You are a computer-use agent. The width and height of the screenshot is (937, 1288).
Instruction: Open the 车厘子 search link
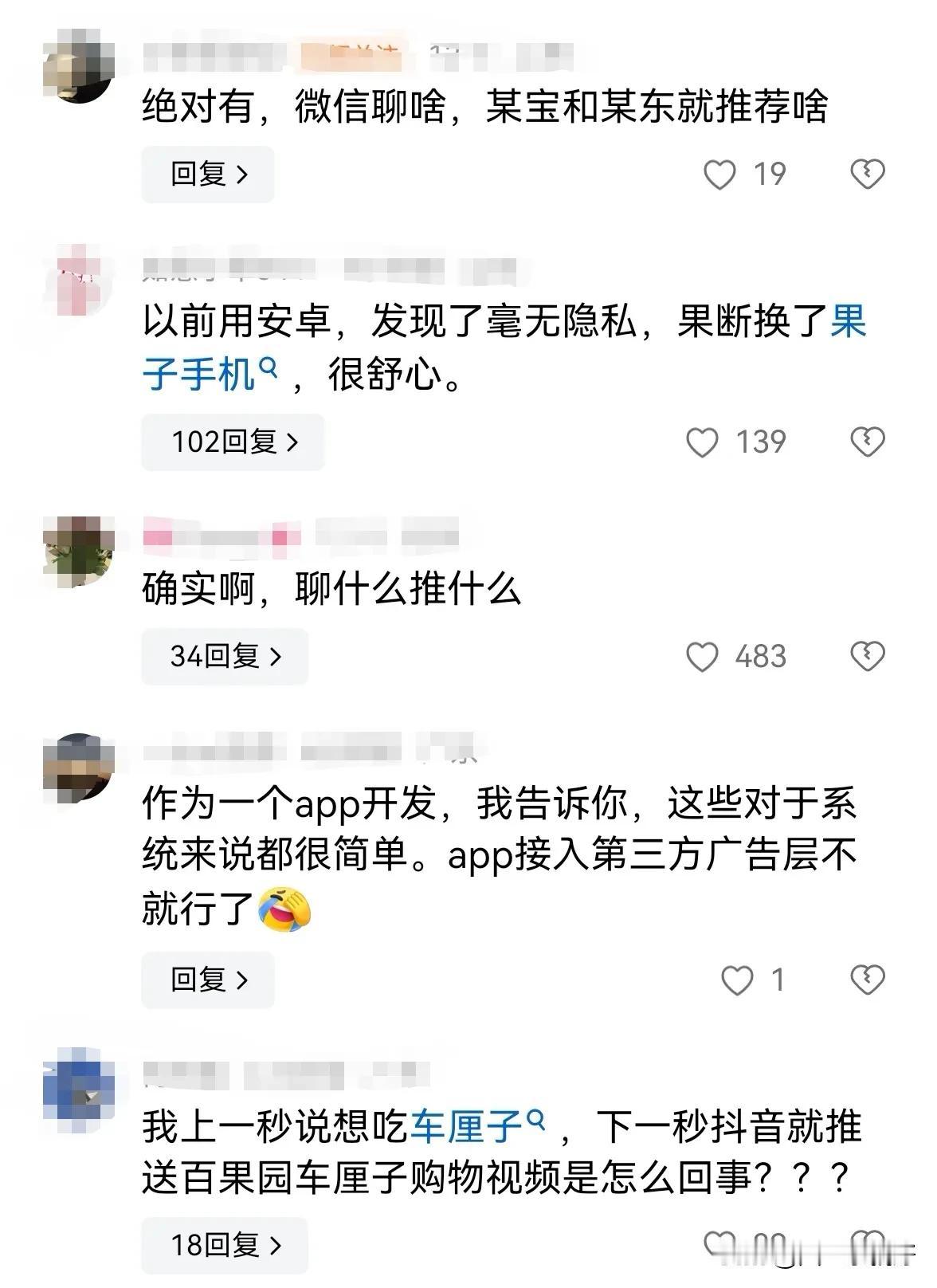[x=478, y=1127]
